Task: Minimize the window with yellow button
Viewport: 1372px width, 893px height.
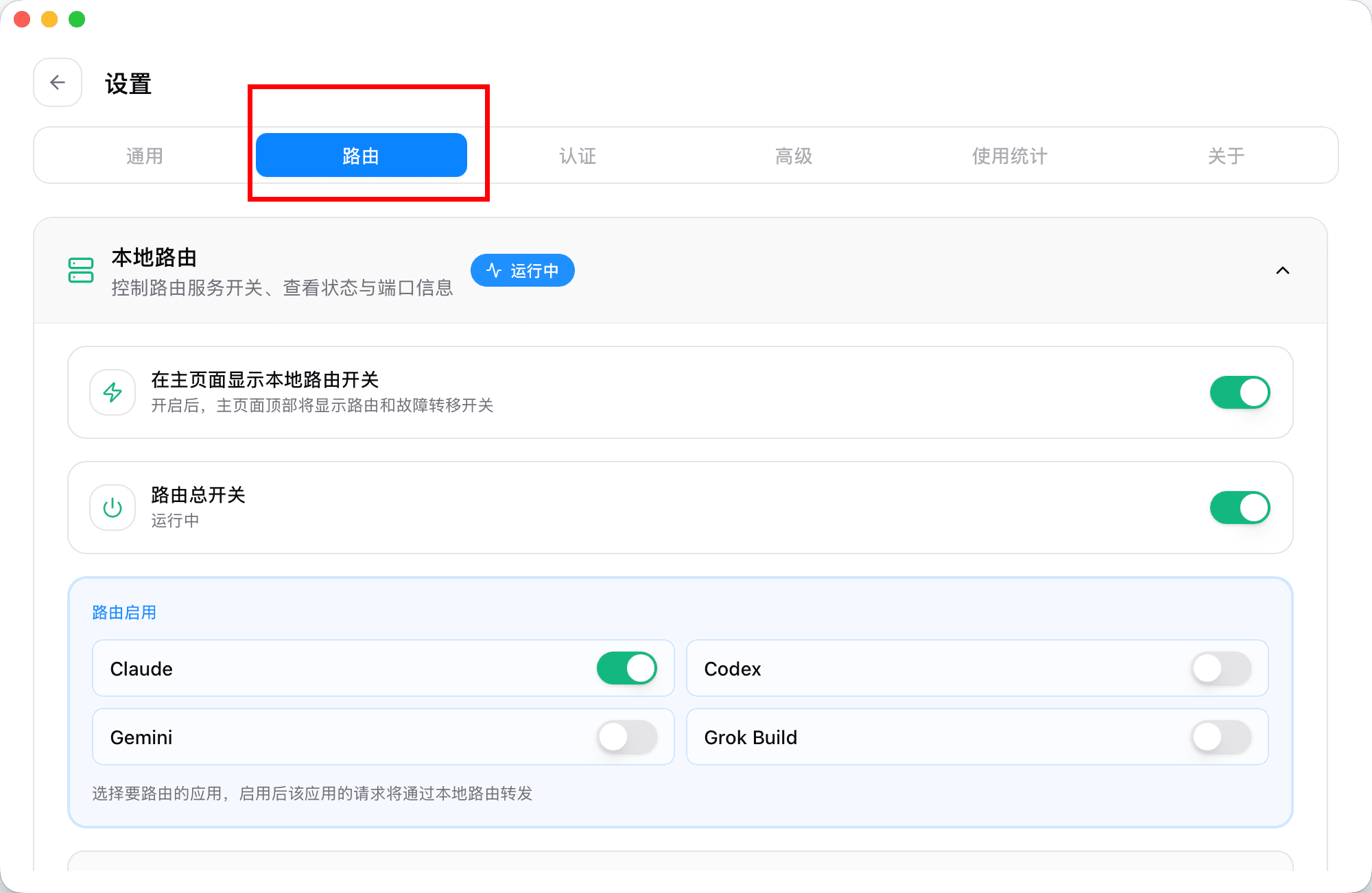Action: click(x=49, y=19)
